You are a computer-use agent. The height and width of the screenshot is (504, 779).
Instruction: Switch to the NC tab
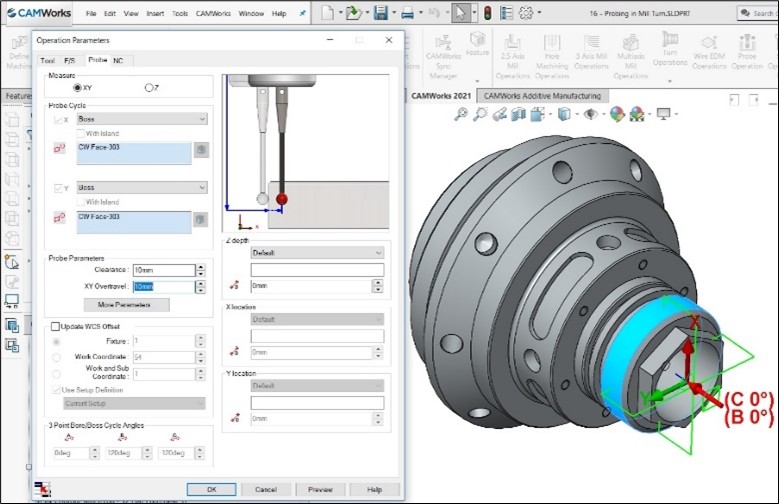[x=118, y=61]
